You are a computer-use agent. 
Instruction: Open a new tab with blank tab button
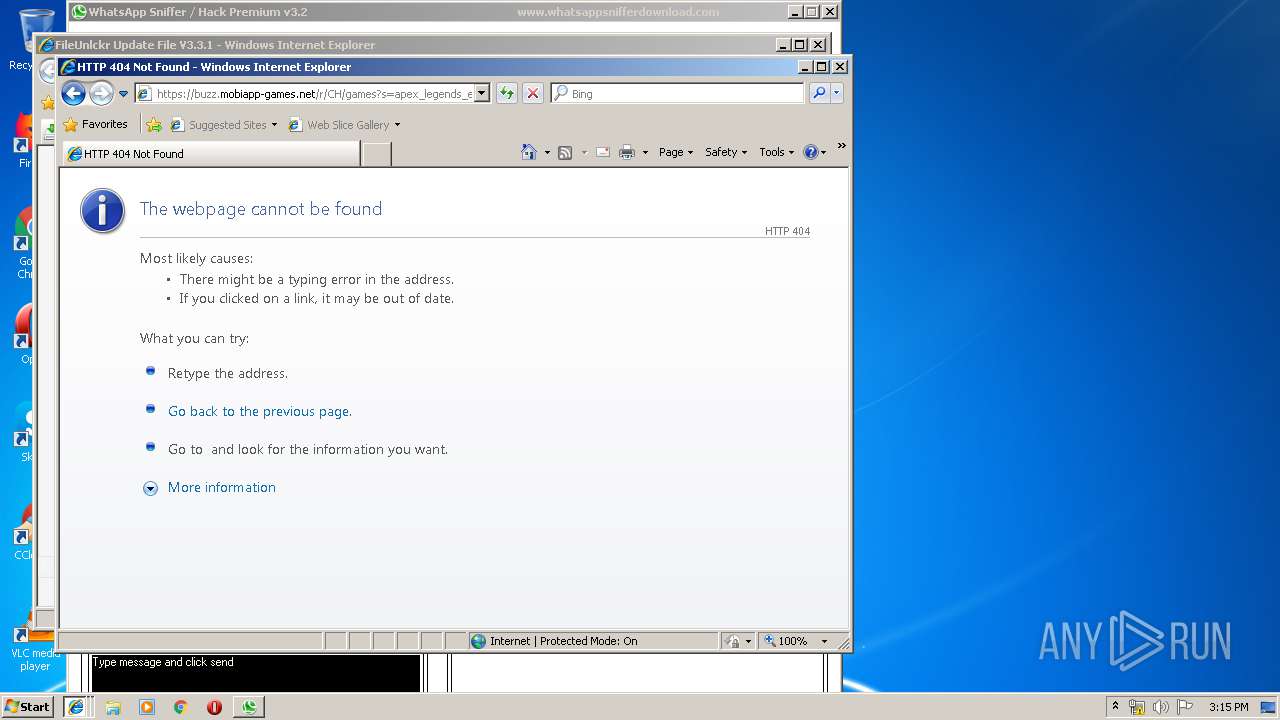pos(376,154)
